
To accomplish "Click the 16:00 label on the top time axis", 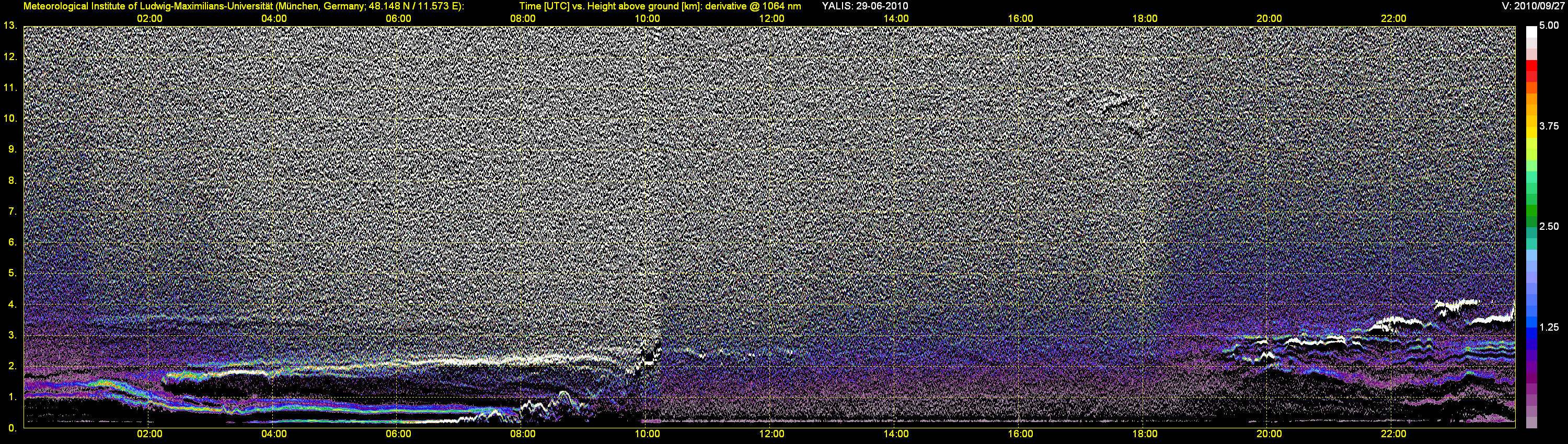I will pos(1020,19).
